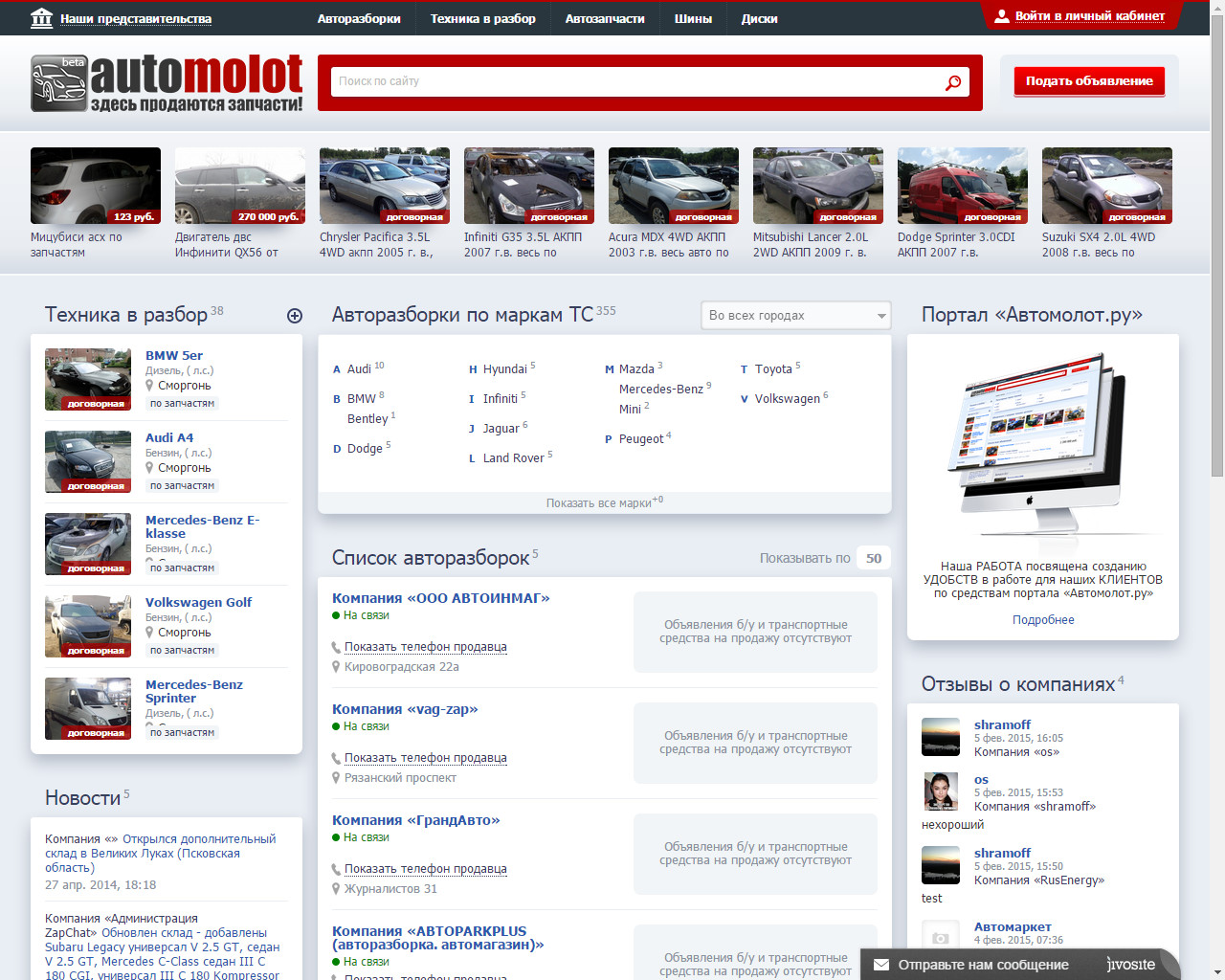
Task: Open Автозапчасти menu item
Action: [605, 18]
